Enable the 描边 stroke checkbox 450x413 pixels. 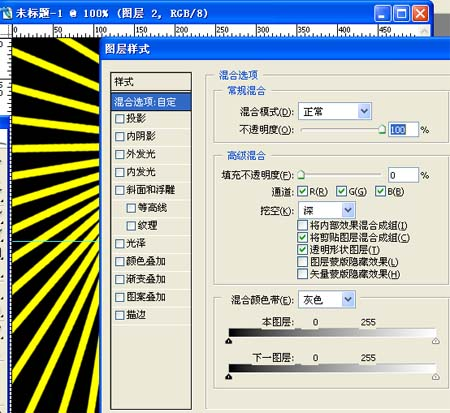119,315
